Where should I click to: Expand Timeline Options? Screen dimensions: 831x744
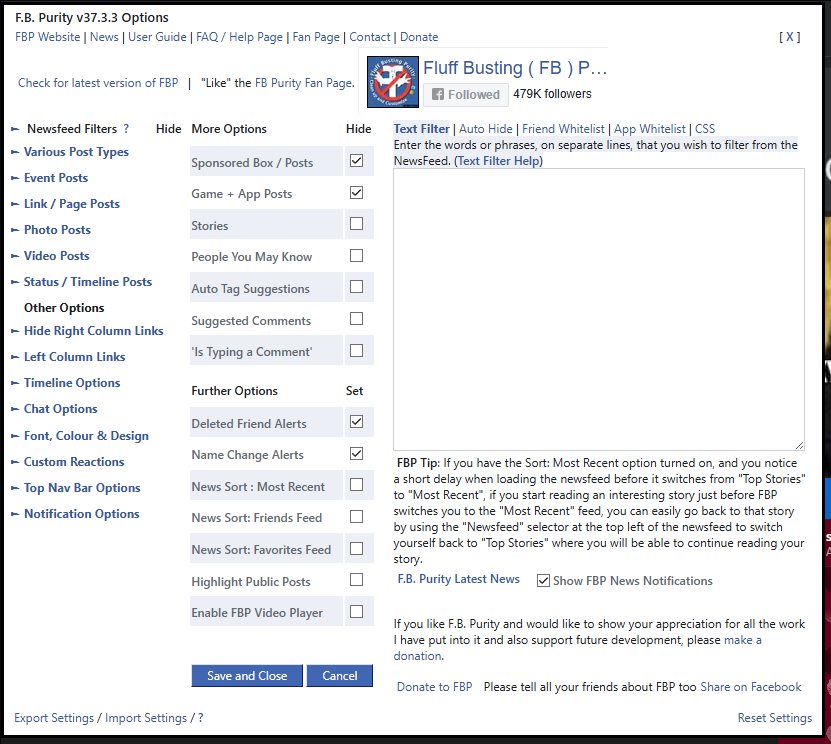(x=66, y=383)
